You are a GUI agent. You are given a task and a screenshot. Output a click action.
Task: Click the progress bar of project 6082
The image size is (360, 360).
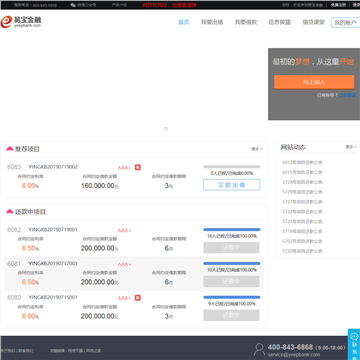232,229
